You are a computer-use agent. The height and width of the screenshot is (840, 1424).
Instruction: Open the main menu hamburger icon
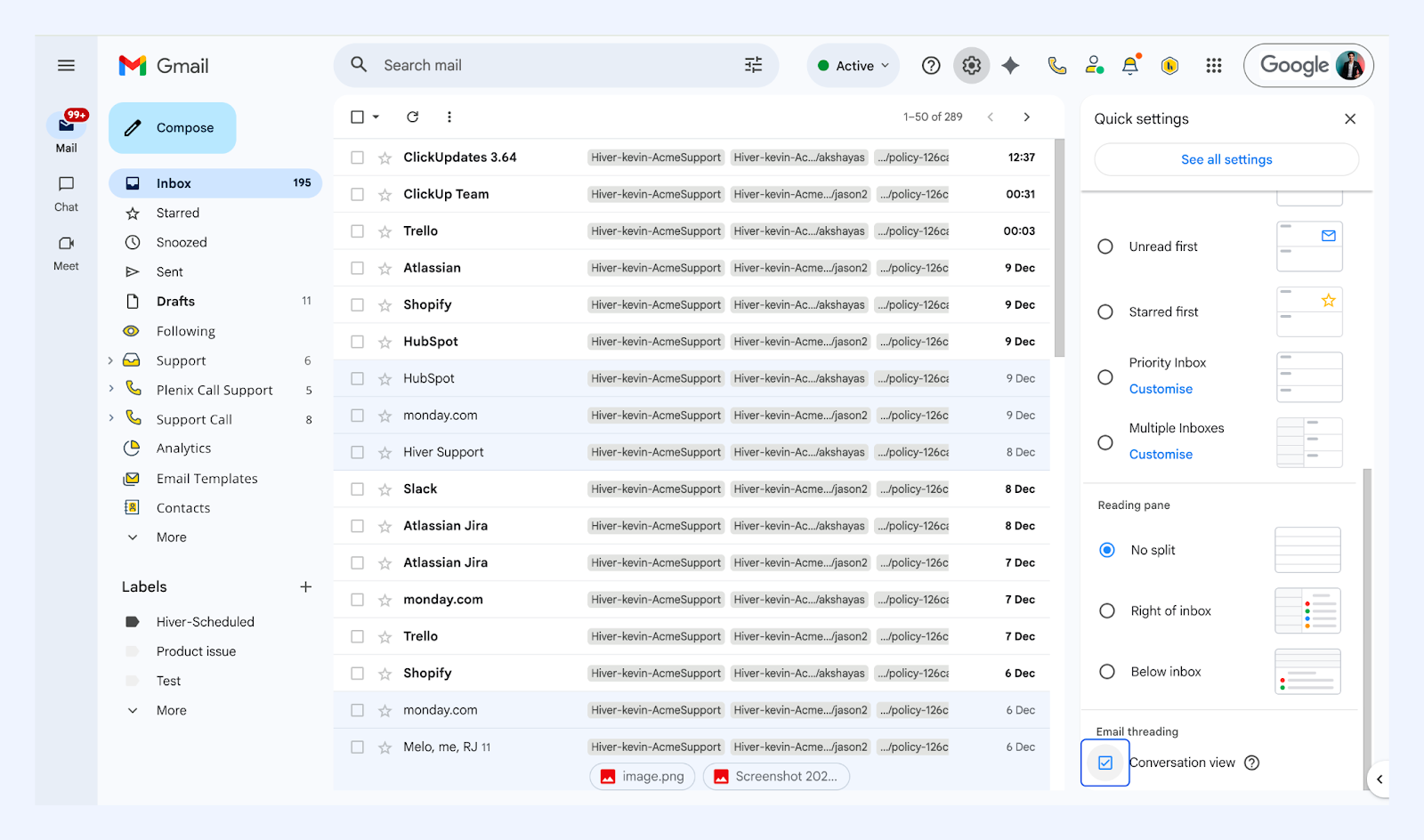[x=66, y=65]
